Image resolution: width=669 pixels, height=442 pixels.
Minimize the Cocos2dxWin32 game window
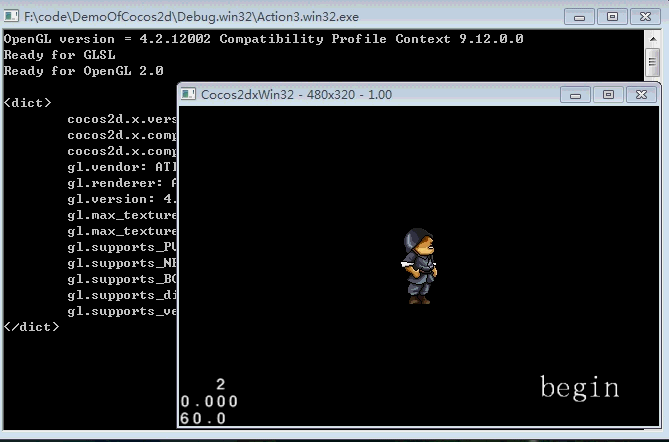point(575,94)
